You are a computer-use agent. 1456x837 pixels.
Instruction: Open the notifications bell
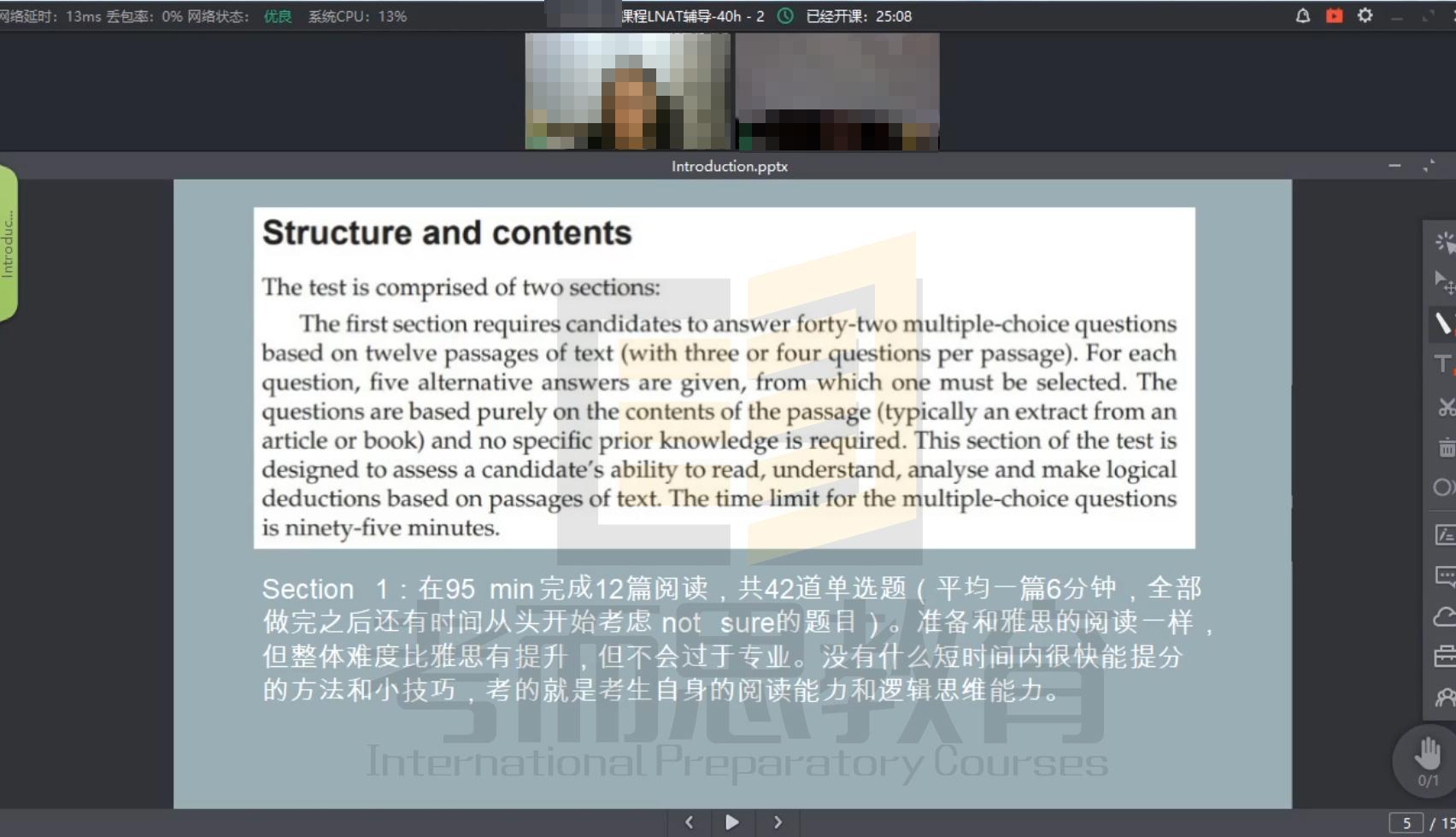pyautogui.click(x=1302, y=15)
